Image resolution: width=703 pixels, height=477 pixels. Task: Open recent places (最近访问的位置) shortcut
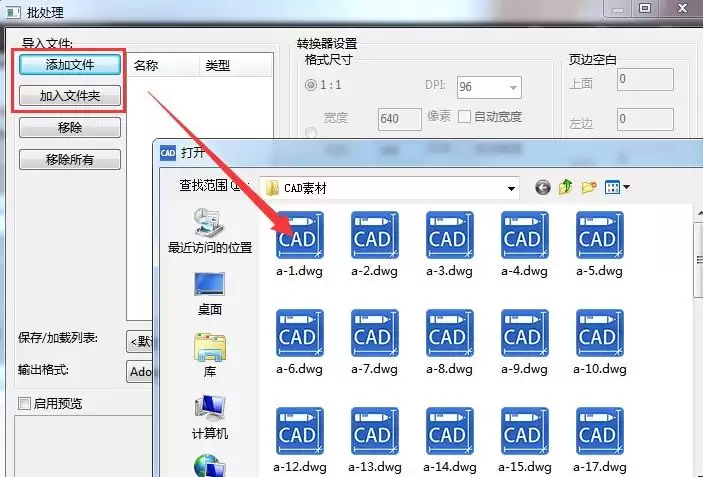(210, 232)
